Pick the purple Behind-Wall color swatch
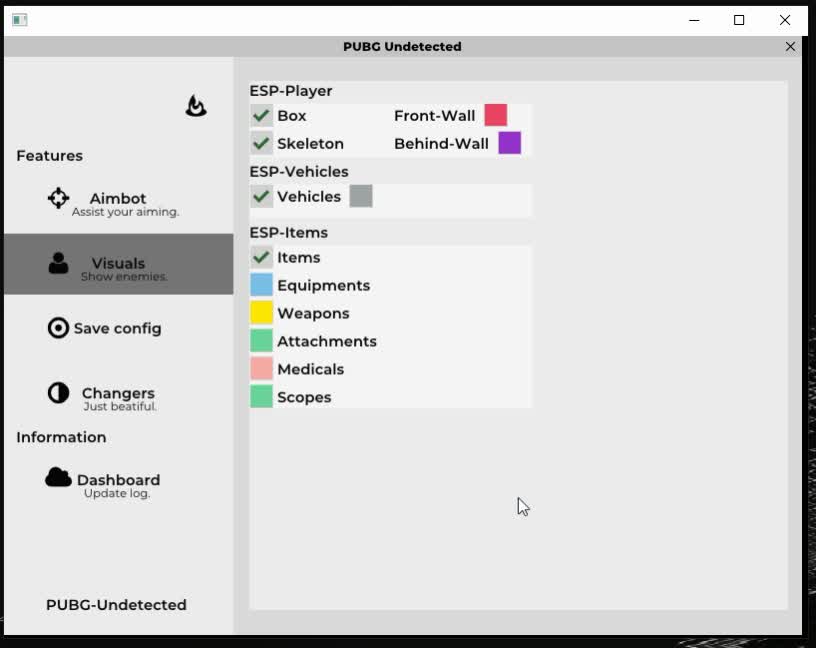 pos(510,143)
